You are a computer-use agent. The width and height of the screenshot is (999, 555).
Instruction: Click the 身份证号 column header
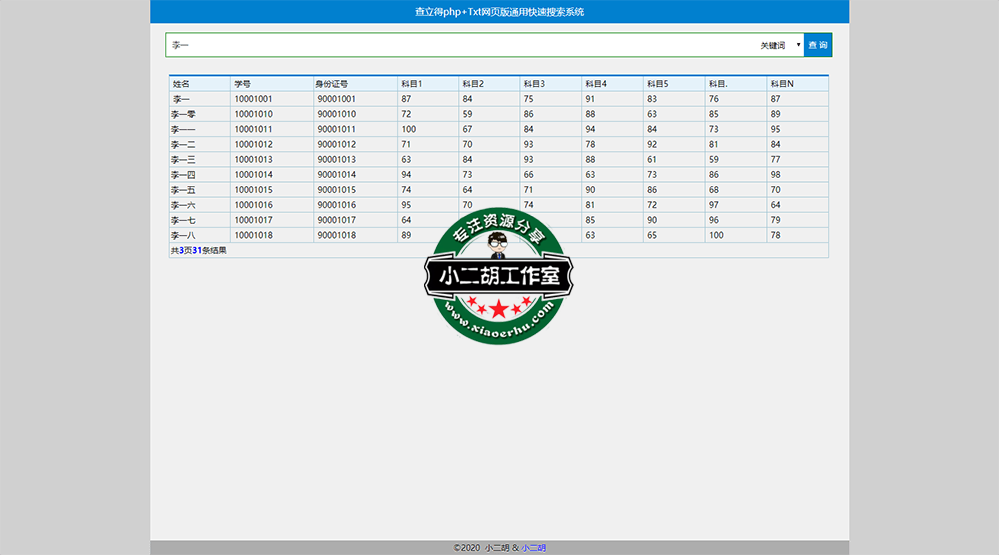pyautogui.click(x=332, y=84)
